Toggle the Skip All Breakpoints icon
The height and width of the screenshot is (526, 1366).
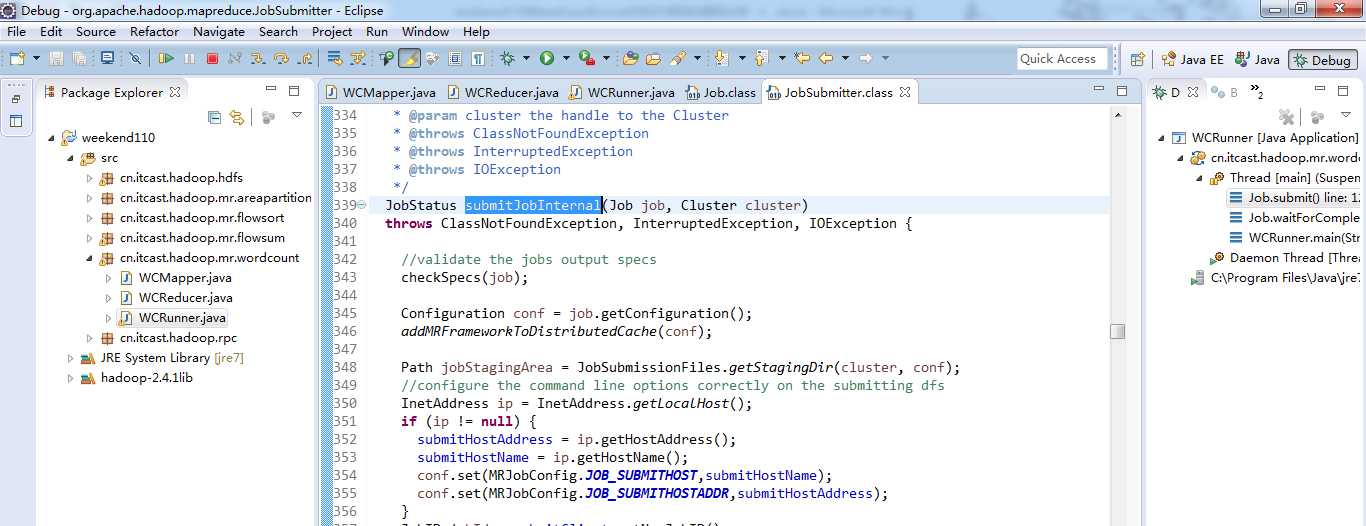click(135, 58)
